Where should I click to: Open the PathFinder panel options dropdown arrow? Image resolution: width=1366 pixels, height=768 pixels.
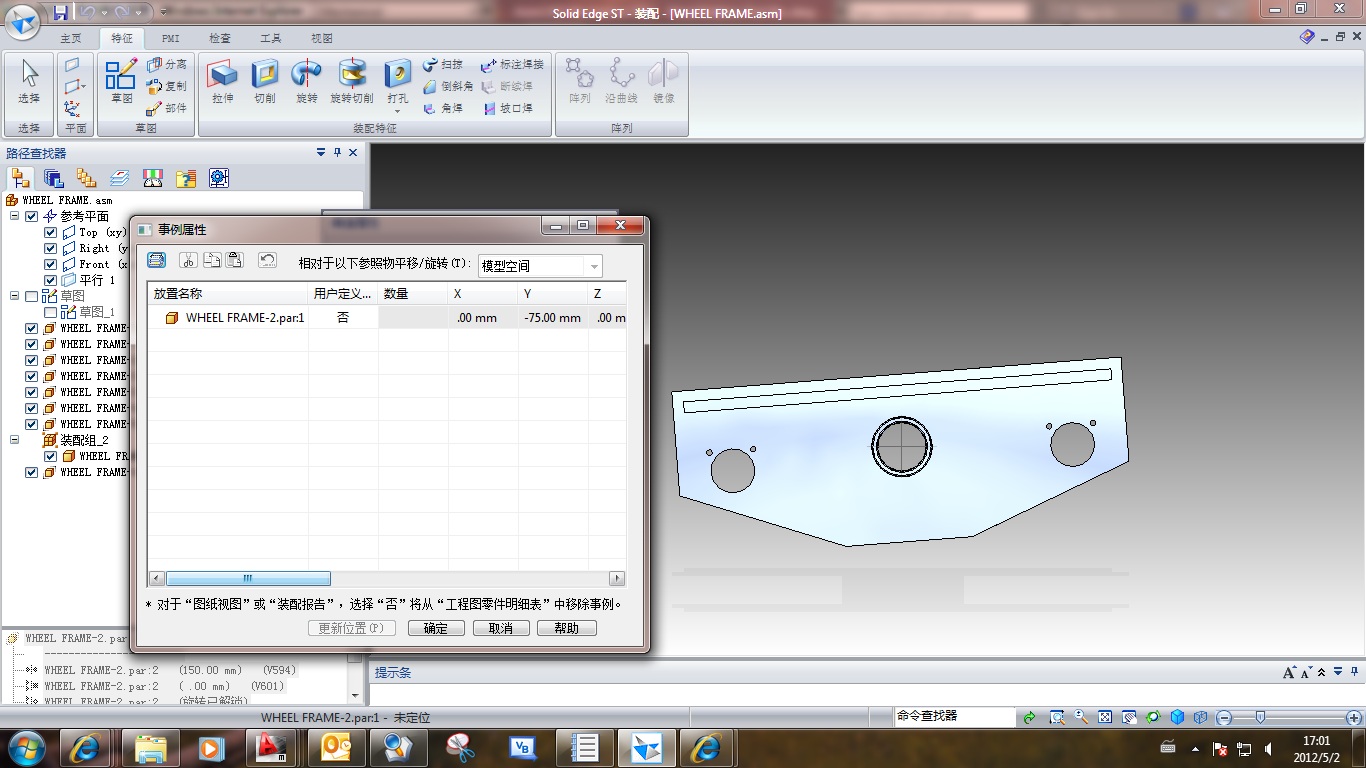[x=321, y=153]
